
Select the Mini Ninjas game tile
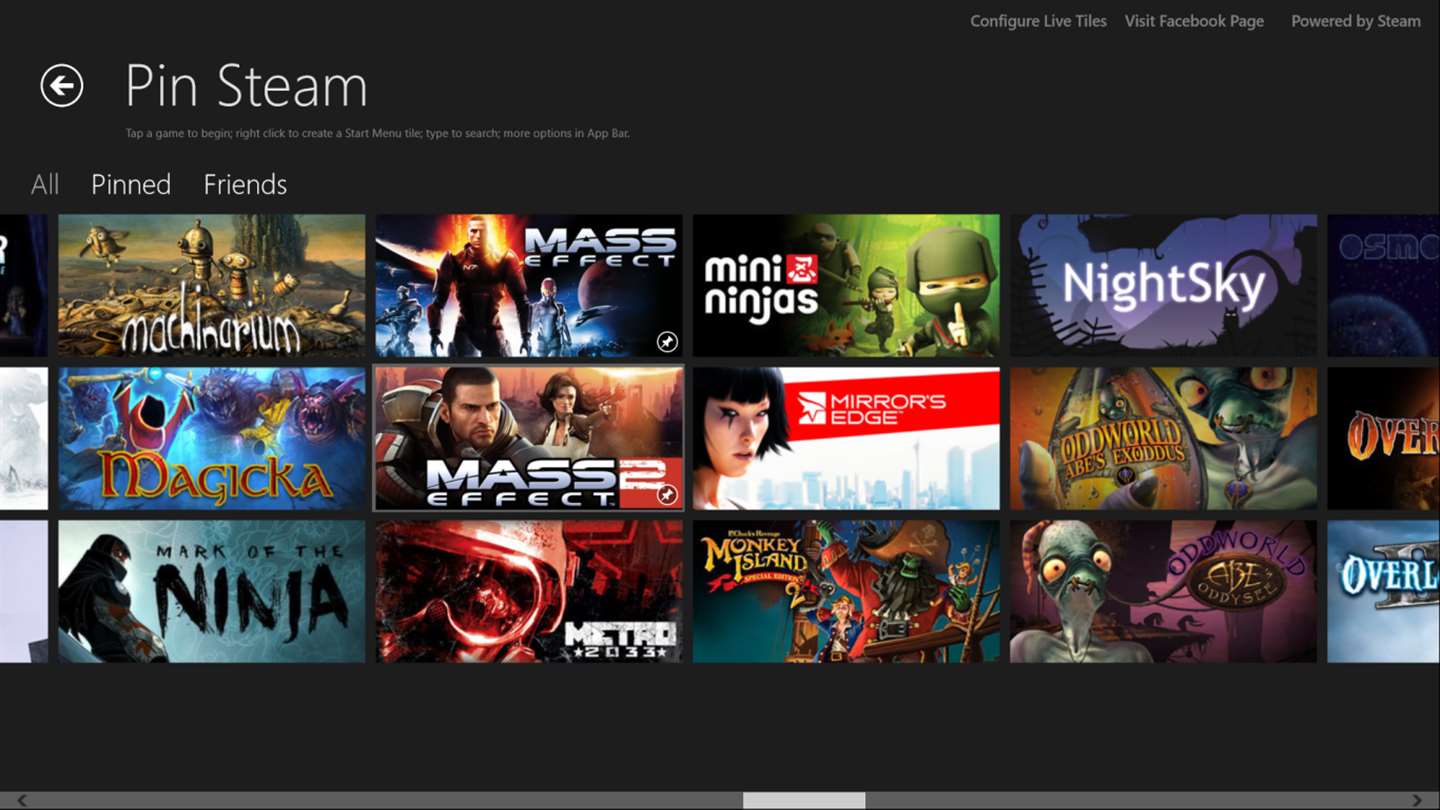(x=846, y=286)
